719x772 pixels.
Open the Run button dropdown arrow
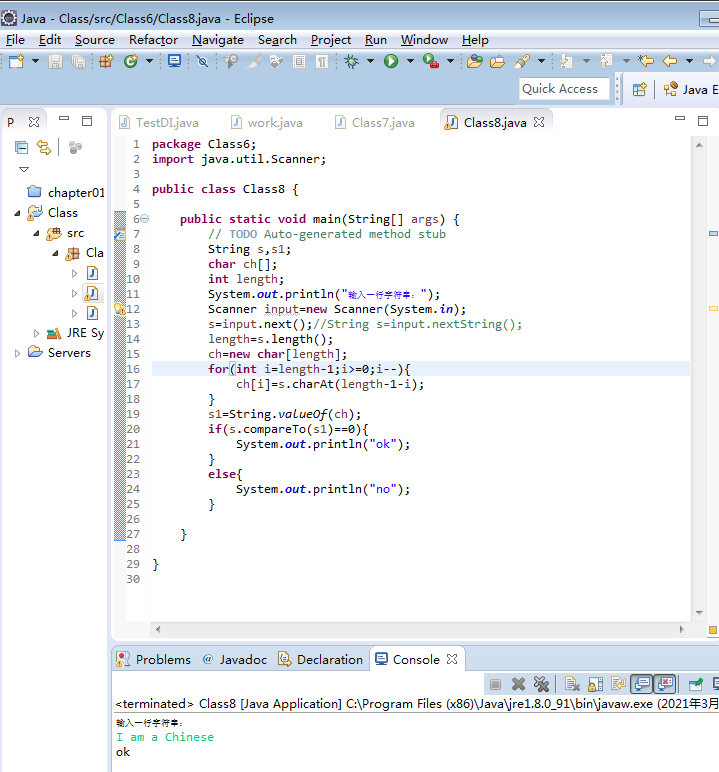click(x=409, y=62)
